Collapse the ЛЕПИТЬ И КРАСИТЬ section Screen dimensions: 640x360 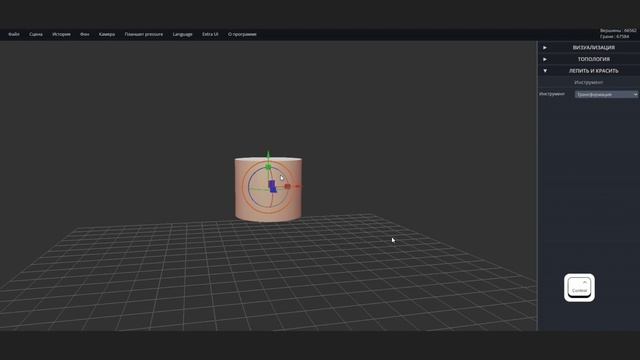pyautogui.click(x=589, y=71)
